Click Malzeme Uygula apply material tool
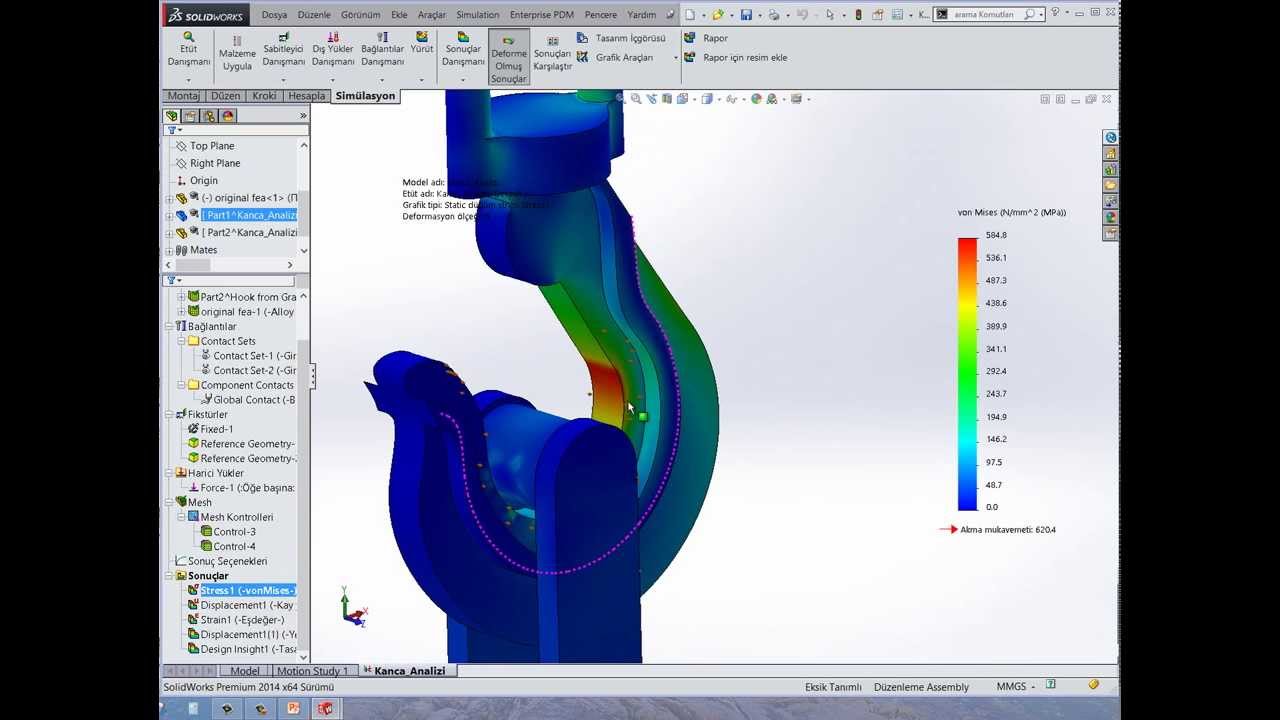The height and width of the screenshot is (720, 1280). click(237, 54)
